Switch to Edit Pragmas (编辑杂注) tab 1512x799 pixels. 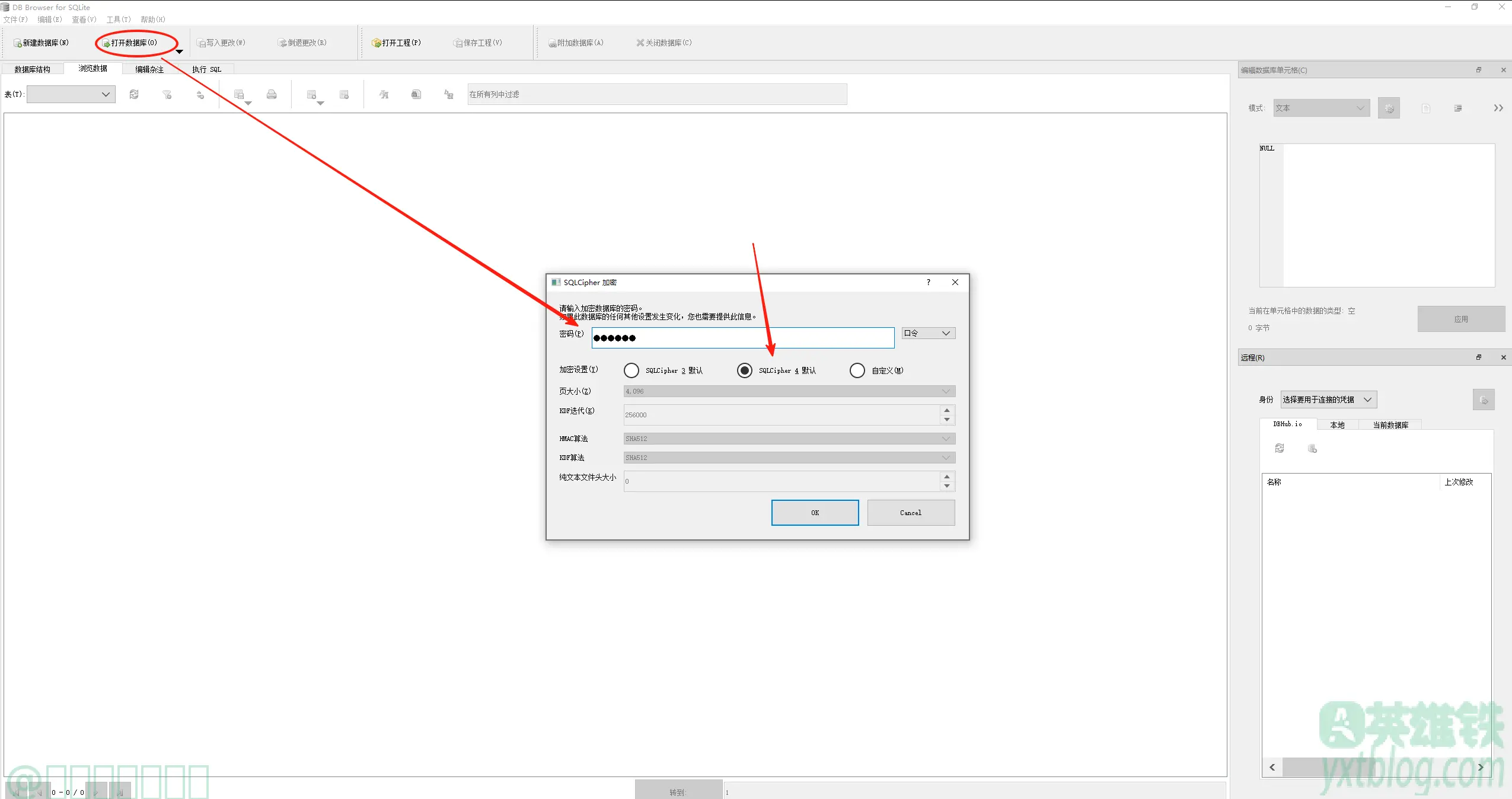coord(149,69)
